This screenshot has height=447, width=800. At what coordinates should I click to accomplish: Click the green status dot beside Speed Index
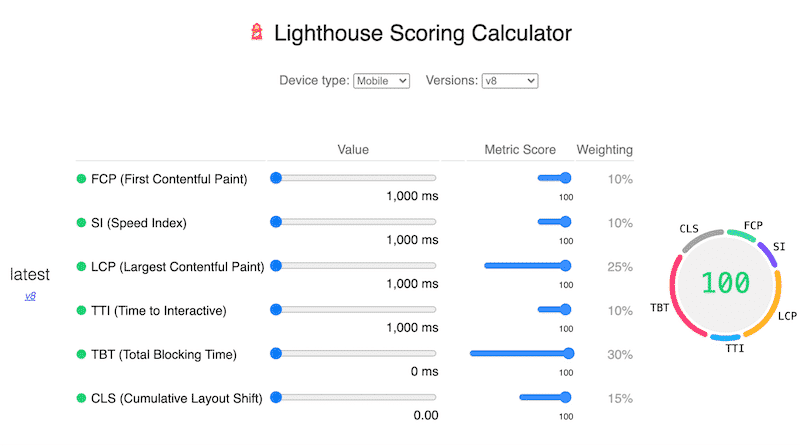point(81,222)
